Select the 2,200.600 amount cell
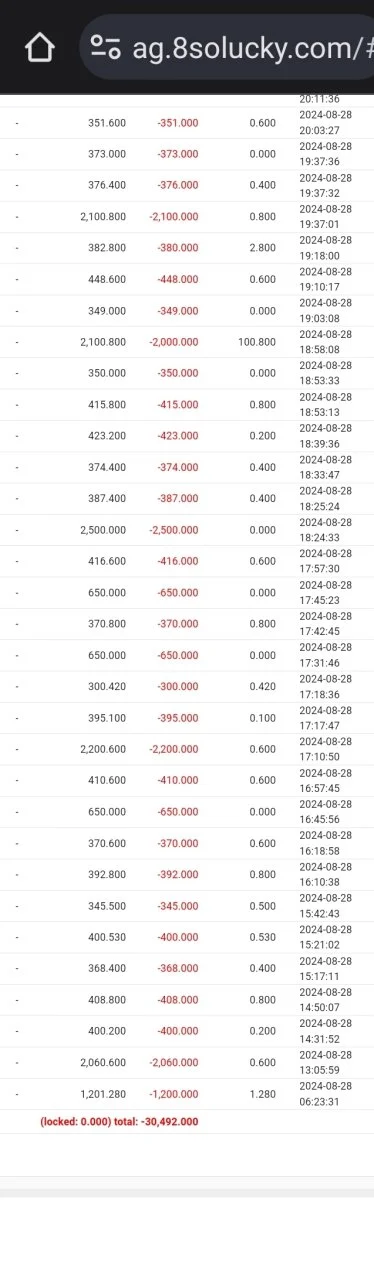Screen dimensions: 374x1280 (x=104, y=749)
